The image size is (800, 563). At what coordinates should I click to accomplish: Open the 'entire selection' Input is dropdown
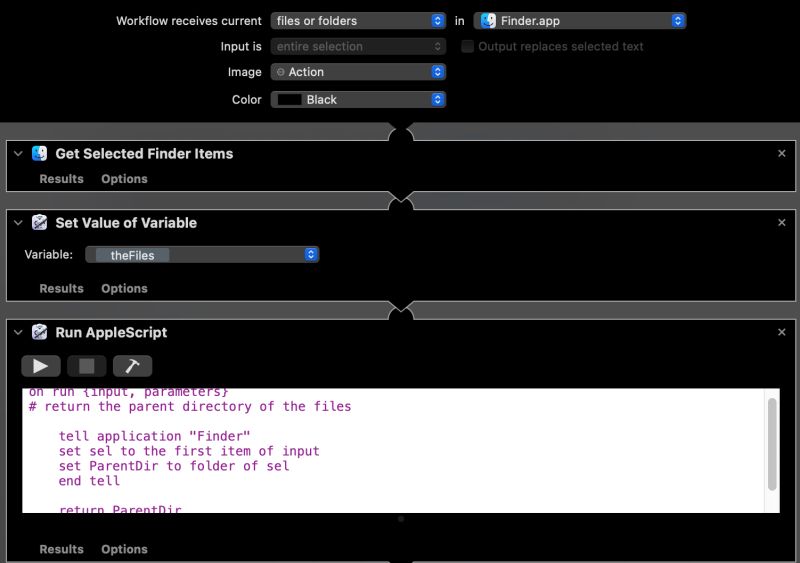pos(358,46)
